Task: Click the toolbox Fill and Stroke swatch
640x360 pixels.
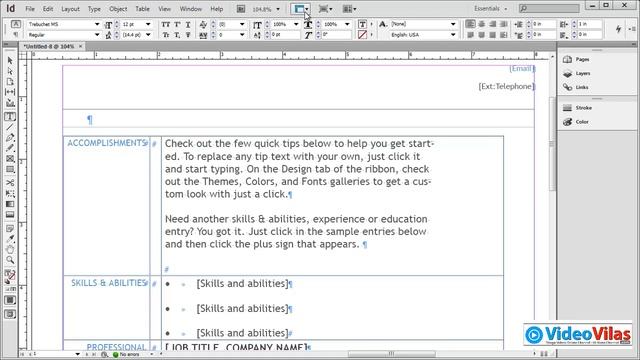Action: tap(10, 275)
